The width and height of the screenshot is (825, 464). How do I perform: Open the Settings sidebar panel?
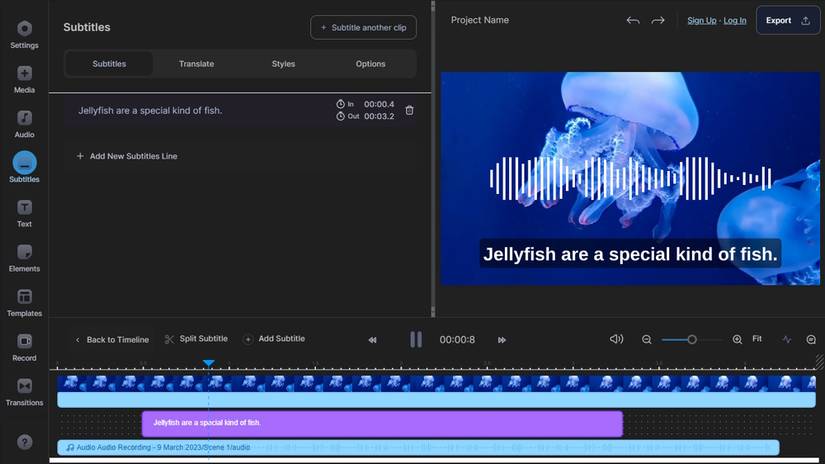[24, 35]
